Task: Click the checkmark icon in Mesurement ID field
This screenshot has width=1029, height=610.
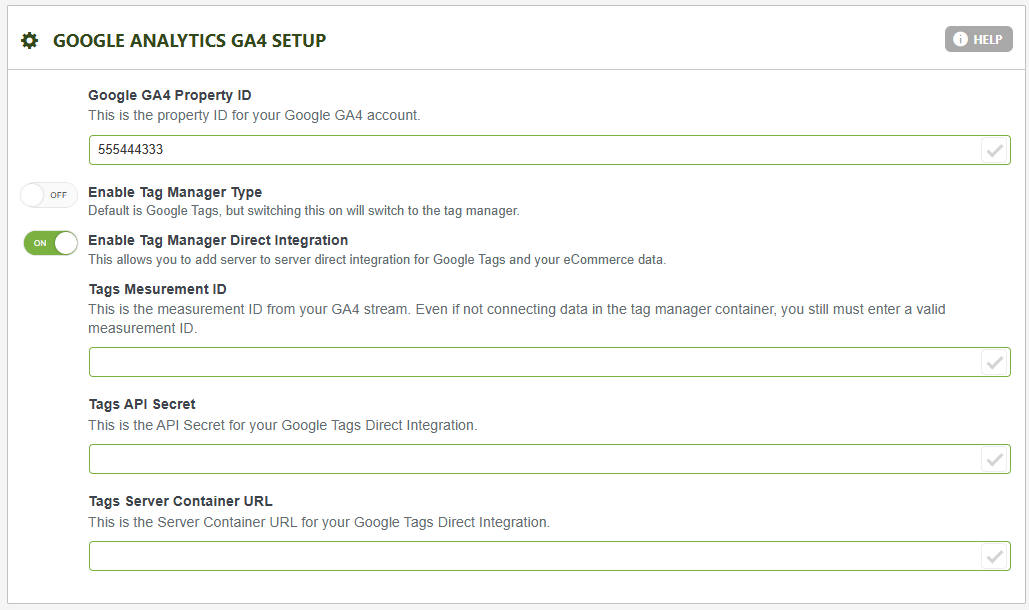Action: coord(994,363)
